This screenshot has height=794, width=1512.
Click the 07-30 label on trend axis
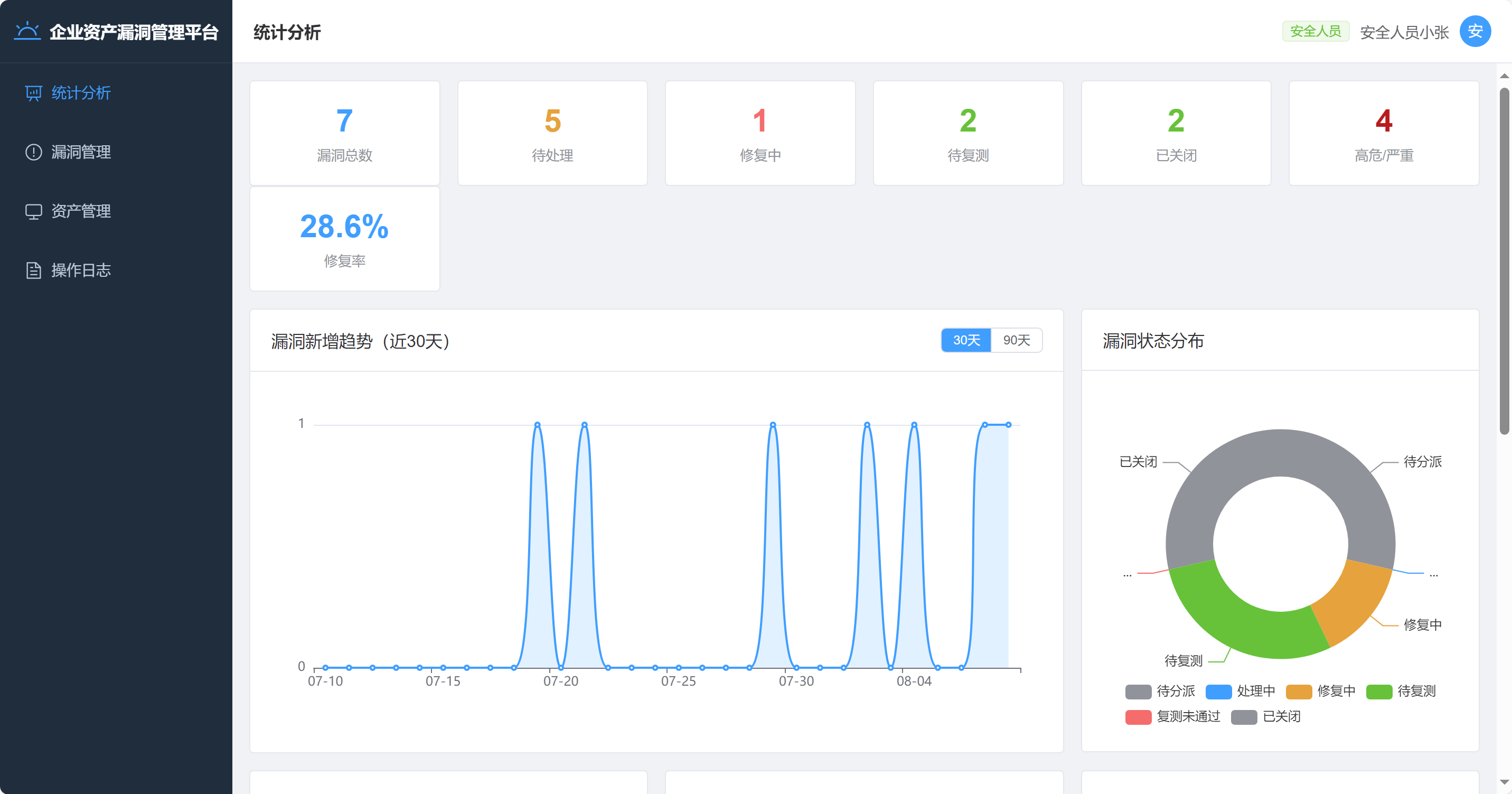point(796,681)
